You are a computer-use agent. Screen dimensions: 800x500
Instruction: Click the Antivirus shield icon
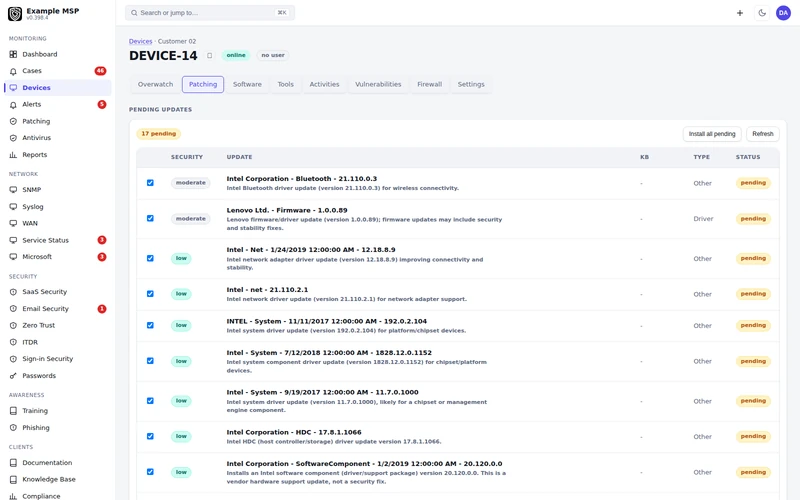point(13,138)
